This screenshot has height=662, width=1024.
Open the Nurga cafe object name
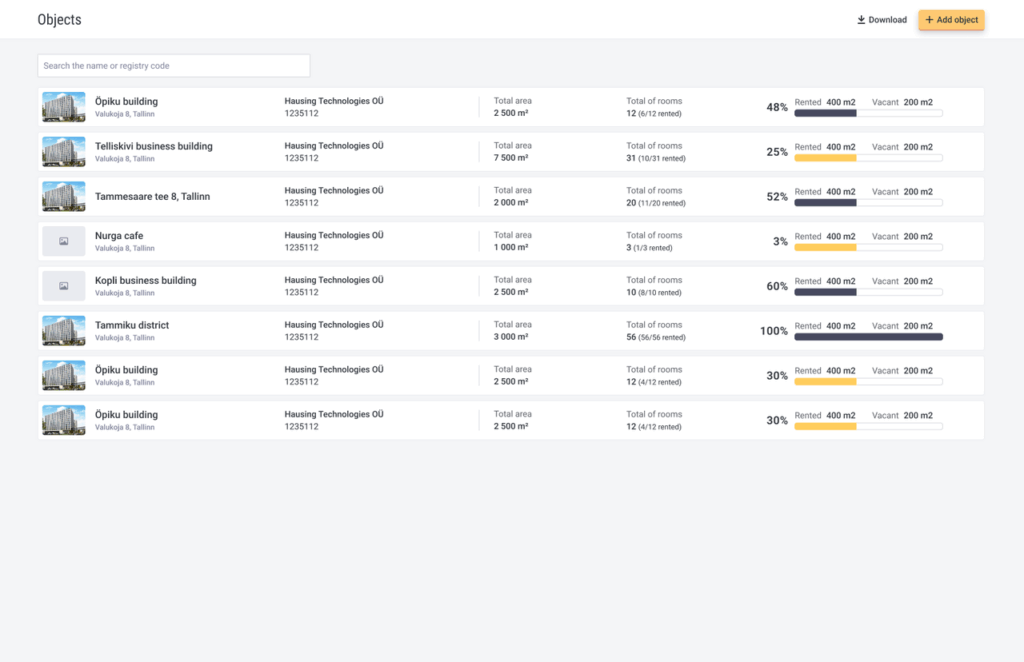click(x=119, y=236)
